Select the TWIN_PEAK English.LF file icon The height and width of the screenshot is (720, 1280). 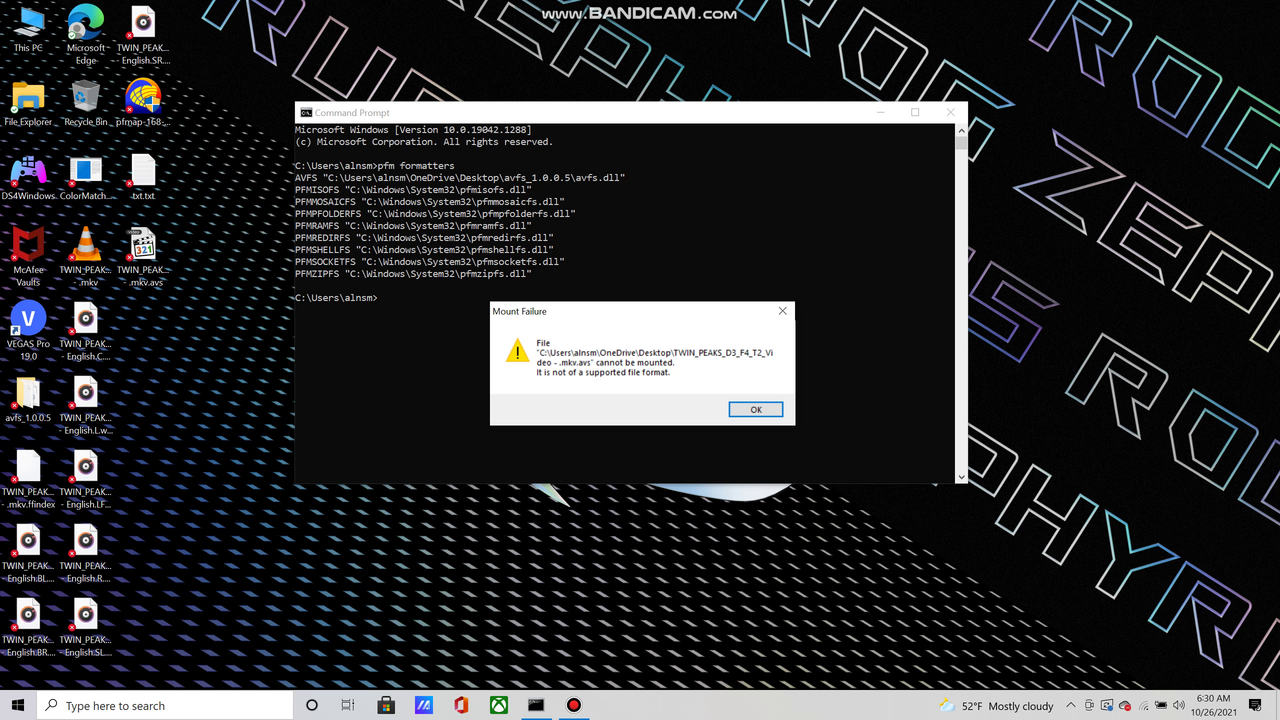click(86, 479)
